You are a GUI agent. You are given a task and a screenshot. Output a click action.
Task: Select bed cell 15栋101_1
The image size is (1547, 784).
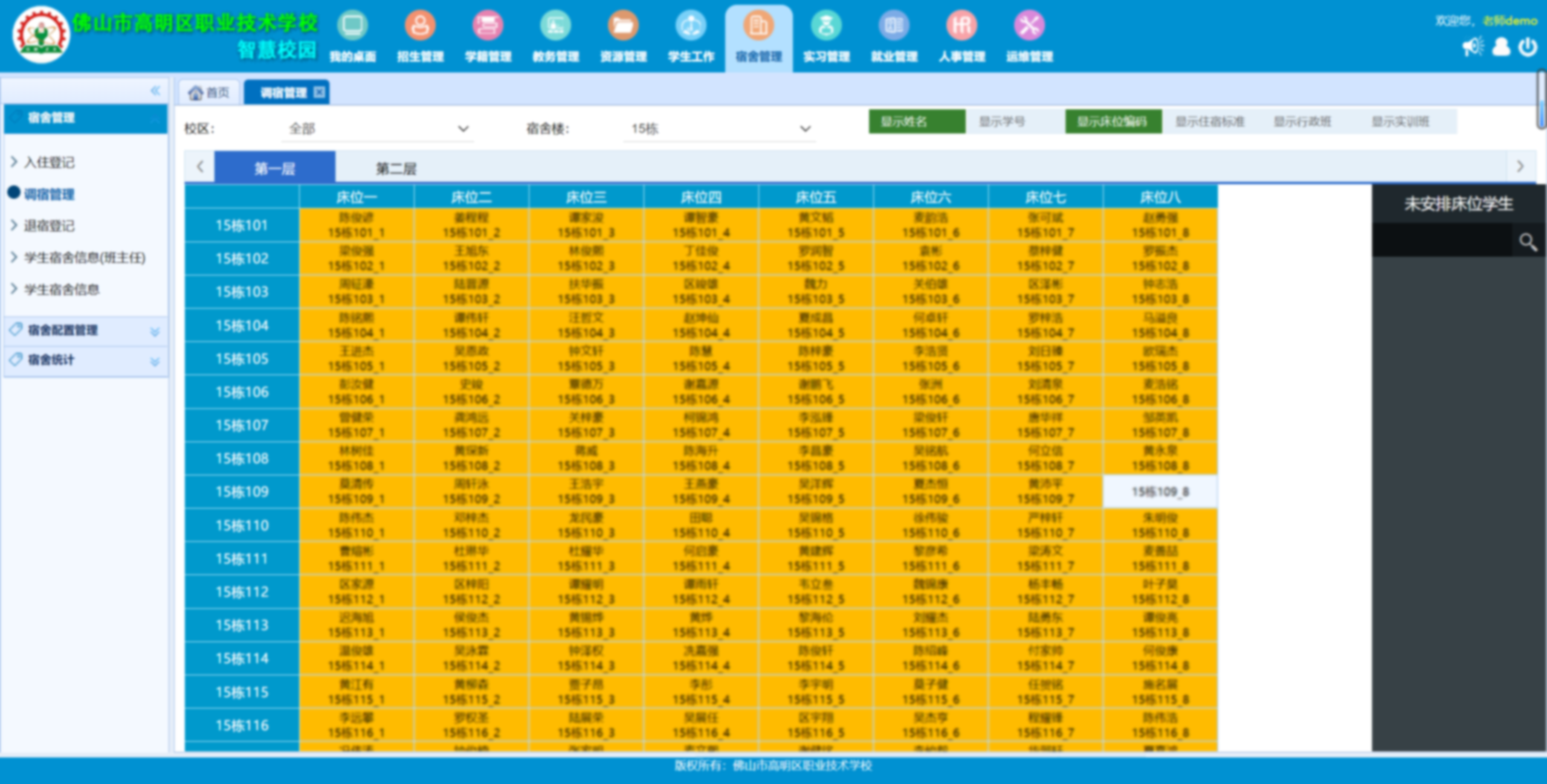coord(357,225)
